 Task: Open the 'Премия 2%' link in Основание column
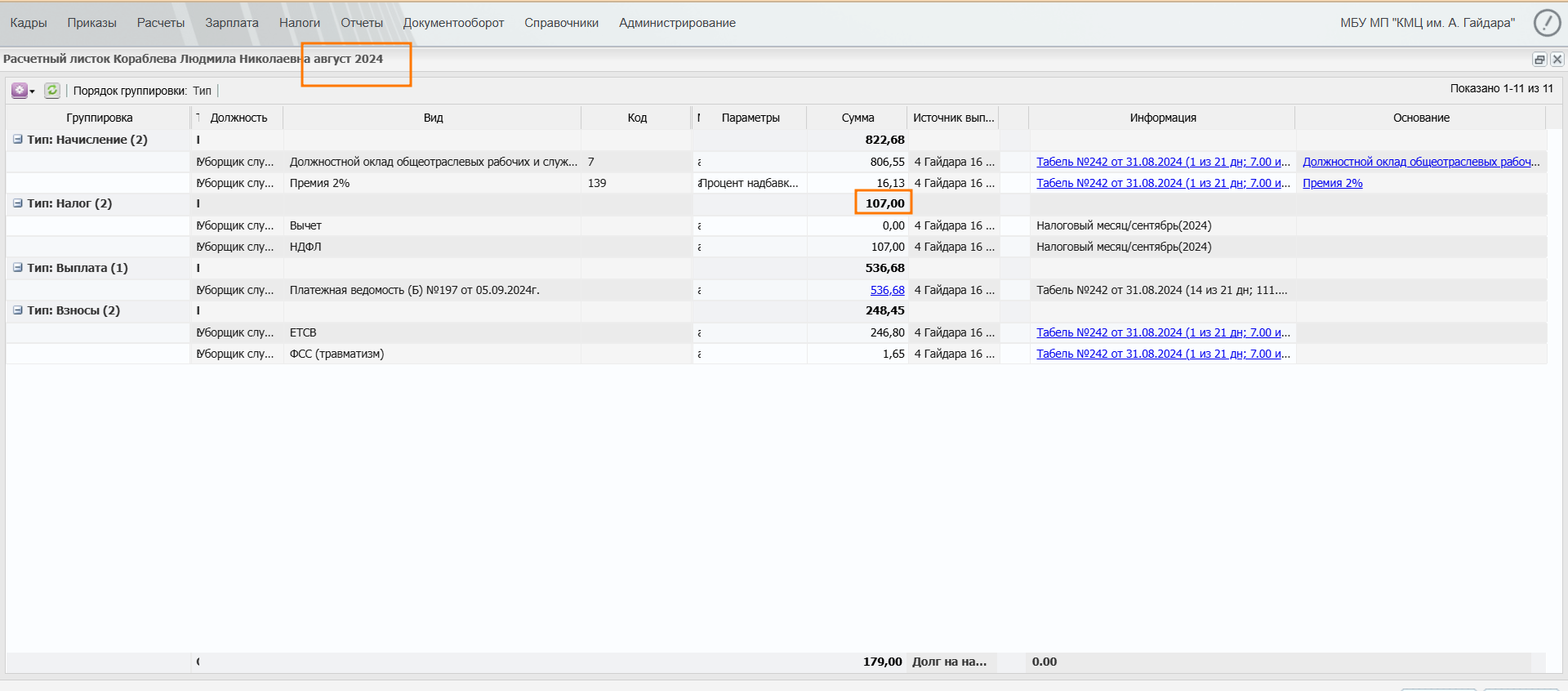(x=1332, y=183)
